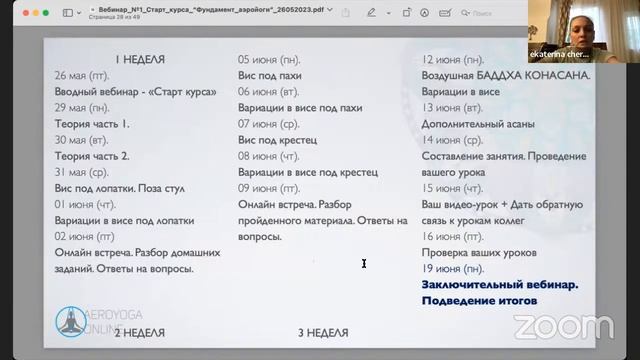The height and width of the screenshot is (360, 640).
Task: Click the text "Воздушная БАДДХА КОНАСАНА."
Action: tap(506, 76)
